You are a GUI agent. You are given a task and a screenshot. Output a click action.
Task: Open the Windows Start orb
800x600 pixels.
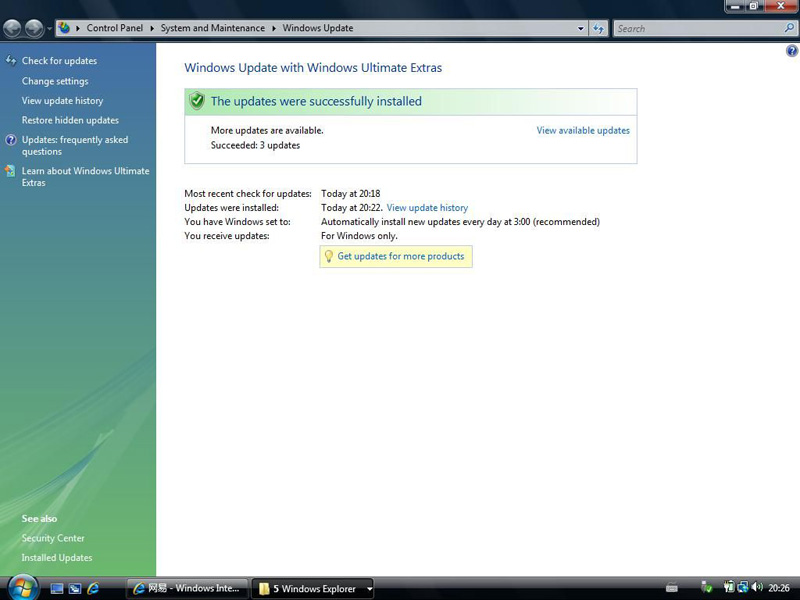click(x=22, y=587)
